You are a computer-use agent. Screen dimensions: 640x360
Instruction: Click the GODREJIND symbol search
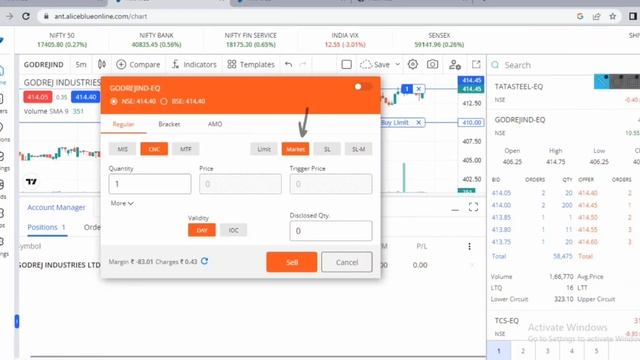44,64
